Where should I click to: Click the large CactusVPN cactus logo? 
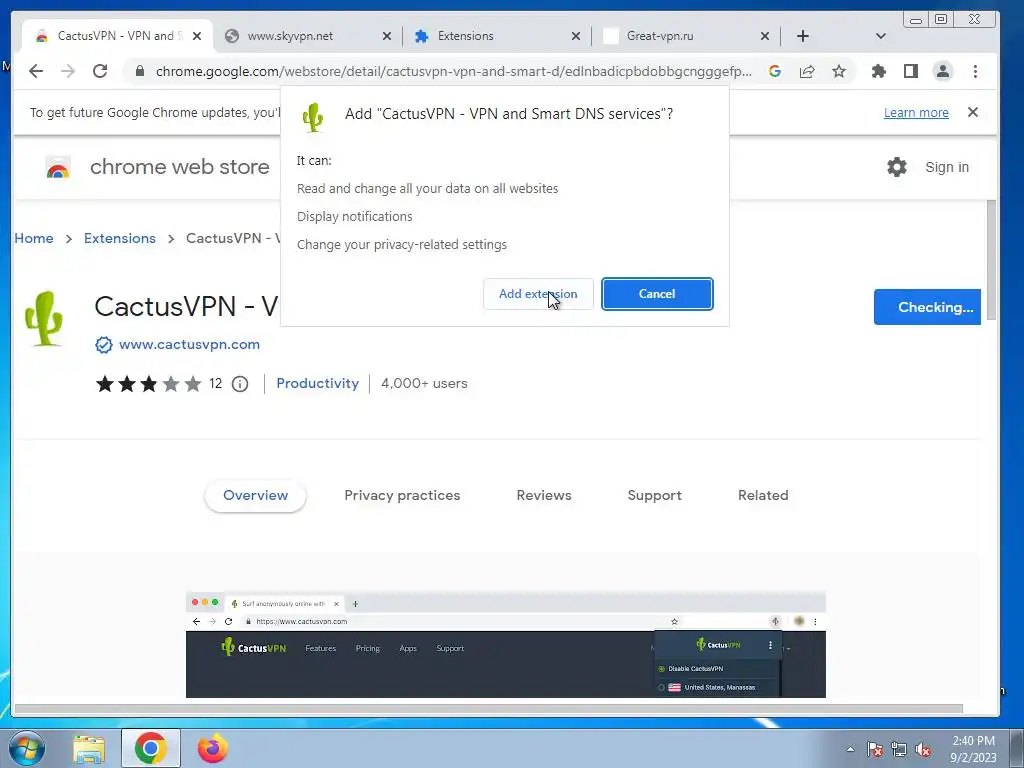click(x=44, y=319)
